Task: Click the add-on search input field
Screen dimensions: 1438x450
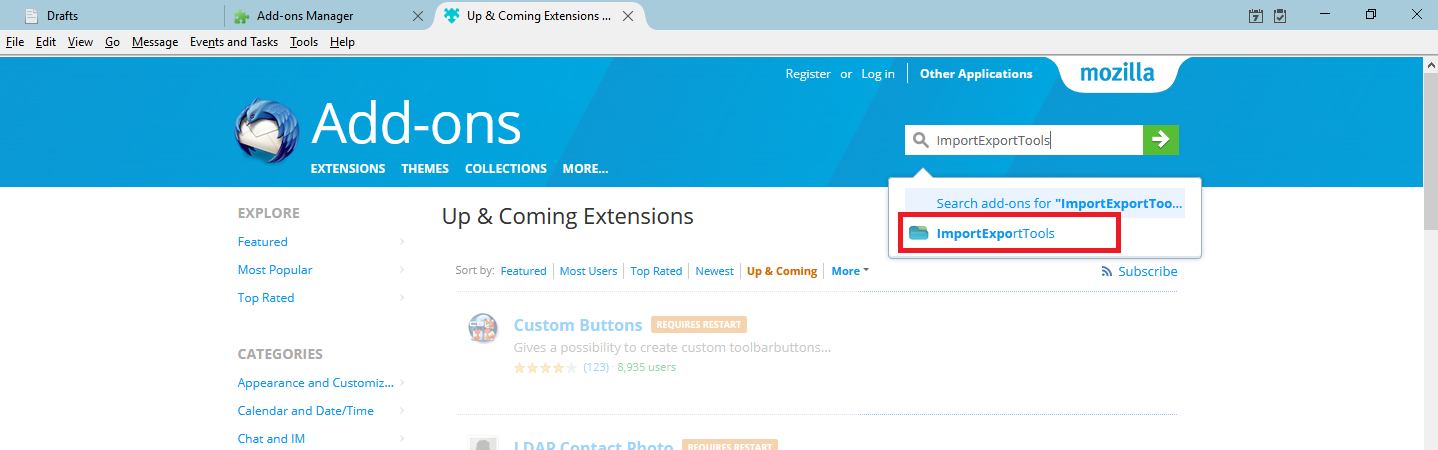Action: coord(1035,141)
